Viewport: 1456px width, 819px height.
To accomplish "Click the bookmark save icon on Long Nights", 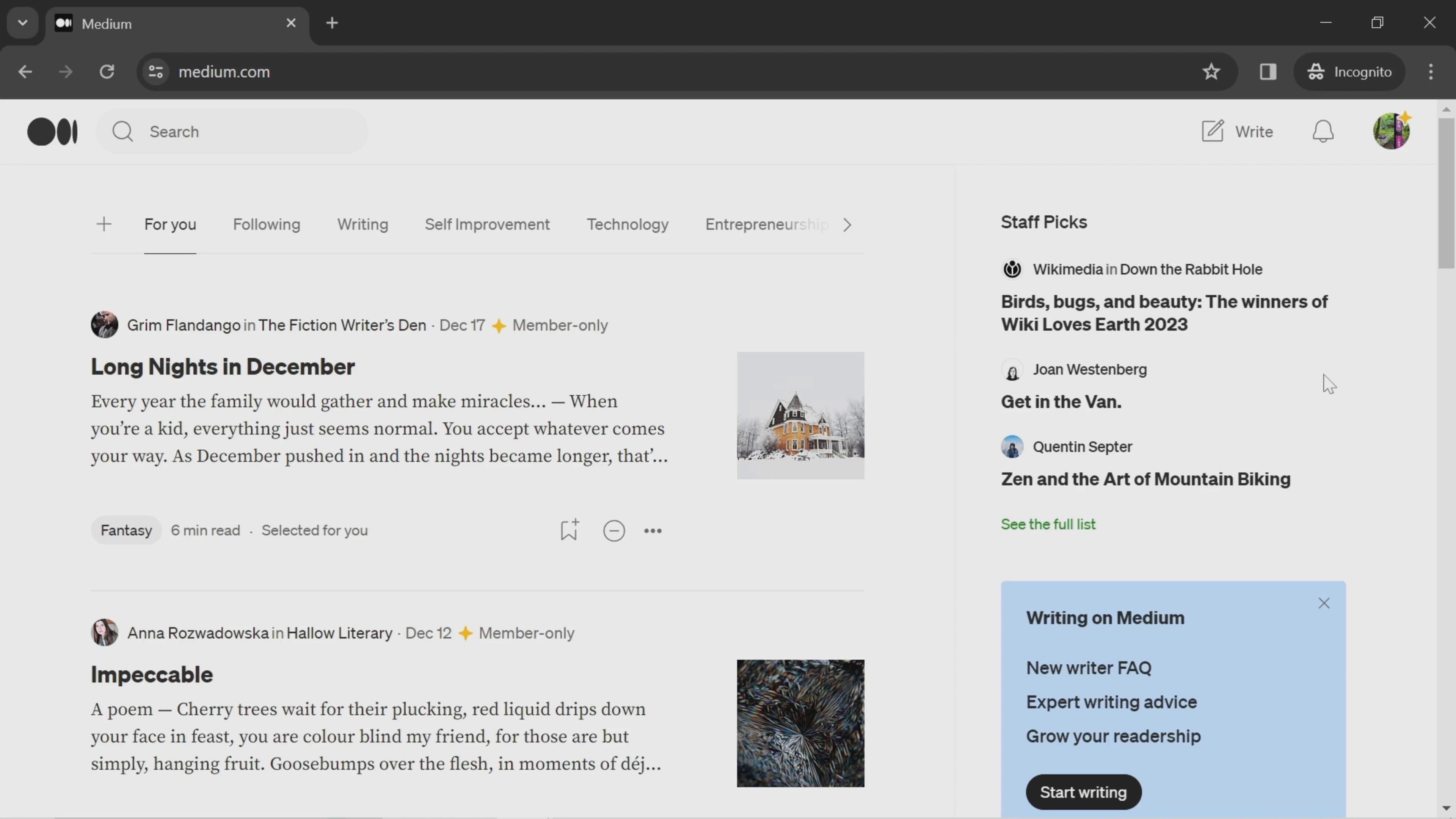I will [569, 530].
